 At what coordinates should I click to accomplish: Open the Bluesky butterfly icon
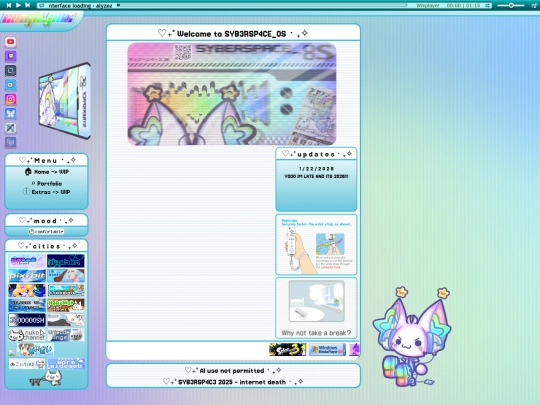click(x=11, y=114)
